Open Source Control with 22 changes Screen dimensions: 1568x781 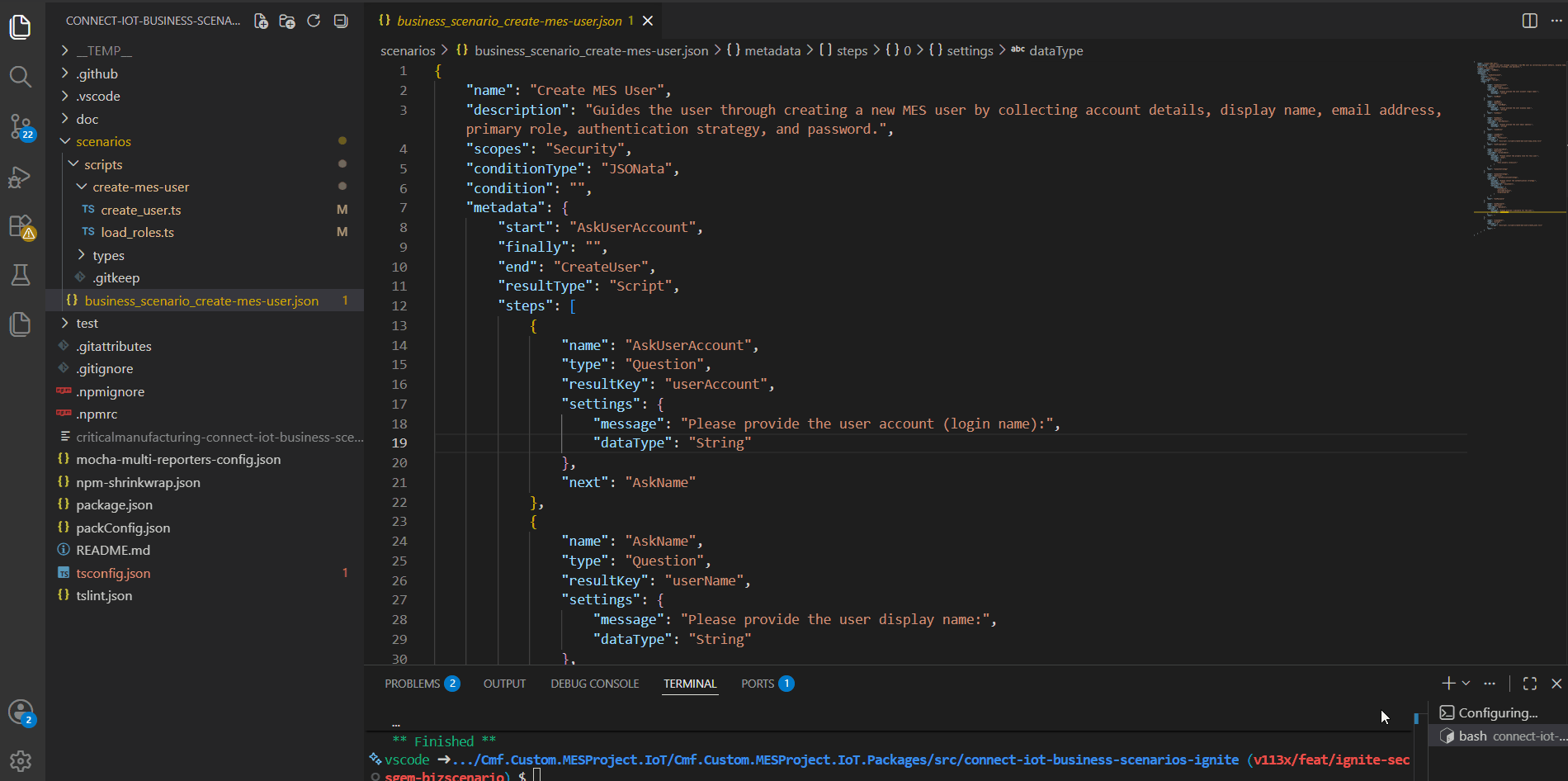(21, 127)
